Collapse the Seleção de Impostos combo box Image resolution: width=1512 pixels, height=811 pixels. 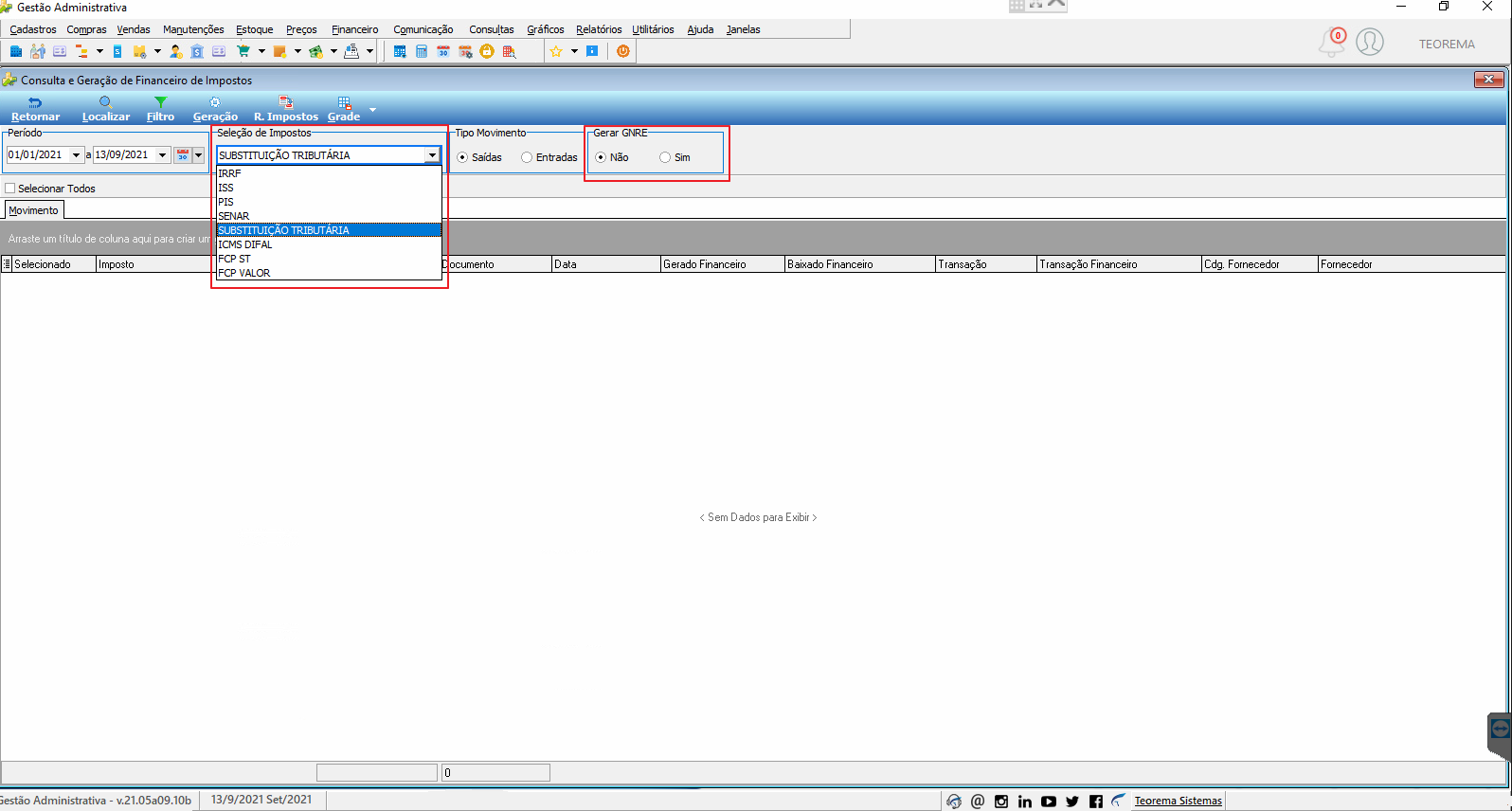pos(432,155)
